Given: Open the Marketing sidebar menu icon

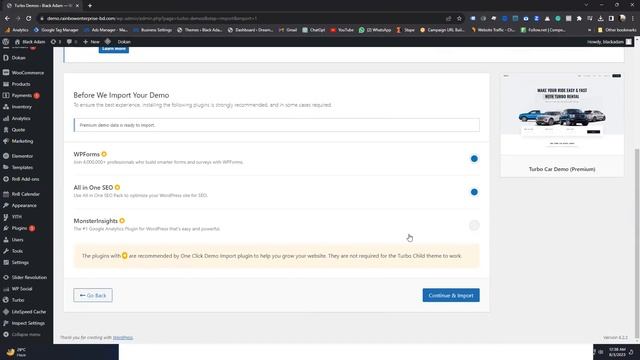Looking at the screenshot, I should (6, 141).
